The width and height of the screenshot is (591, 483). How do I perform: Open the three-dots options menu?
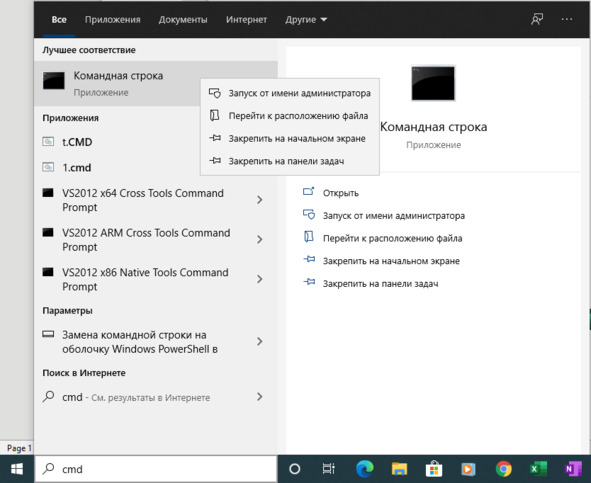(x=567, y=19)
